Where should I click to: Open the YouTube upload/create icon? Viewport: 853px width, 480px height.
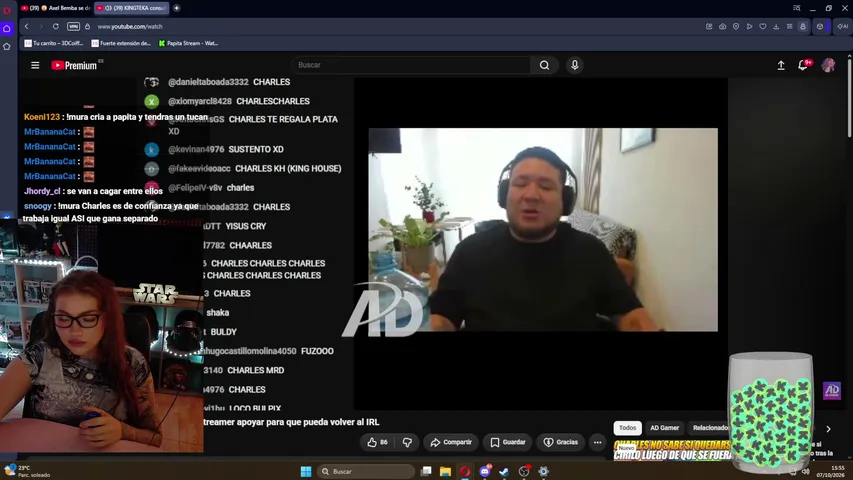pyautogui.click(x=781, y=65)
